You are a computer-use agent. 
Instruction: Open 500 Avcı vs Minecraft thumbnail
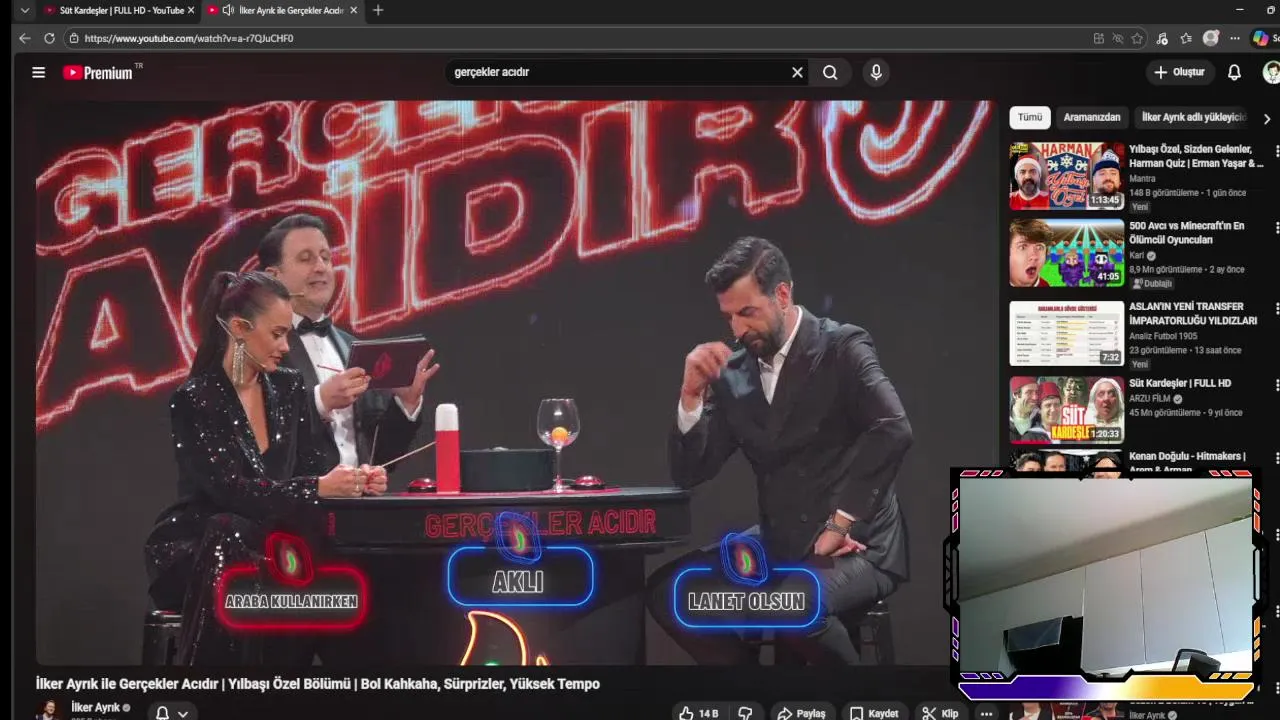coord(1066,252)
